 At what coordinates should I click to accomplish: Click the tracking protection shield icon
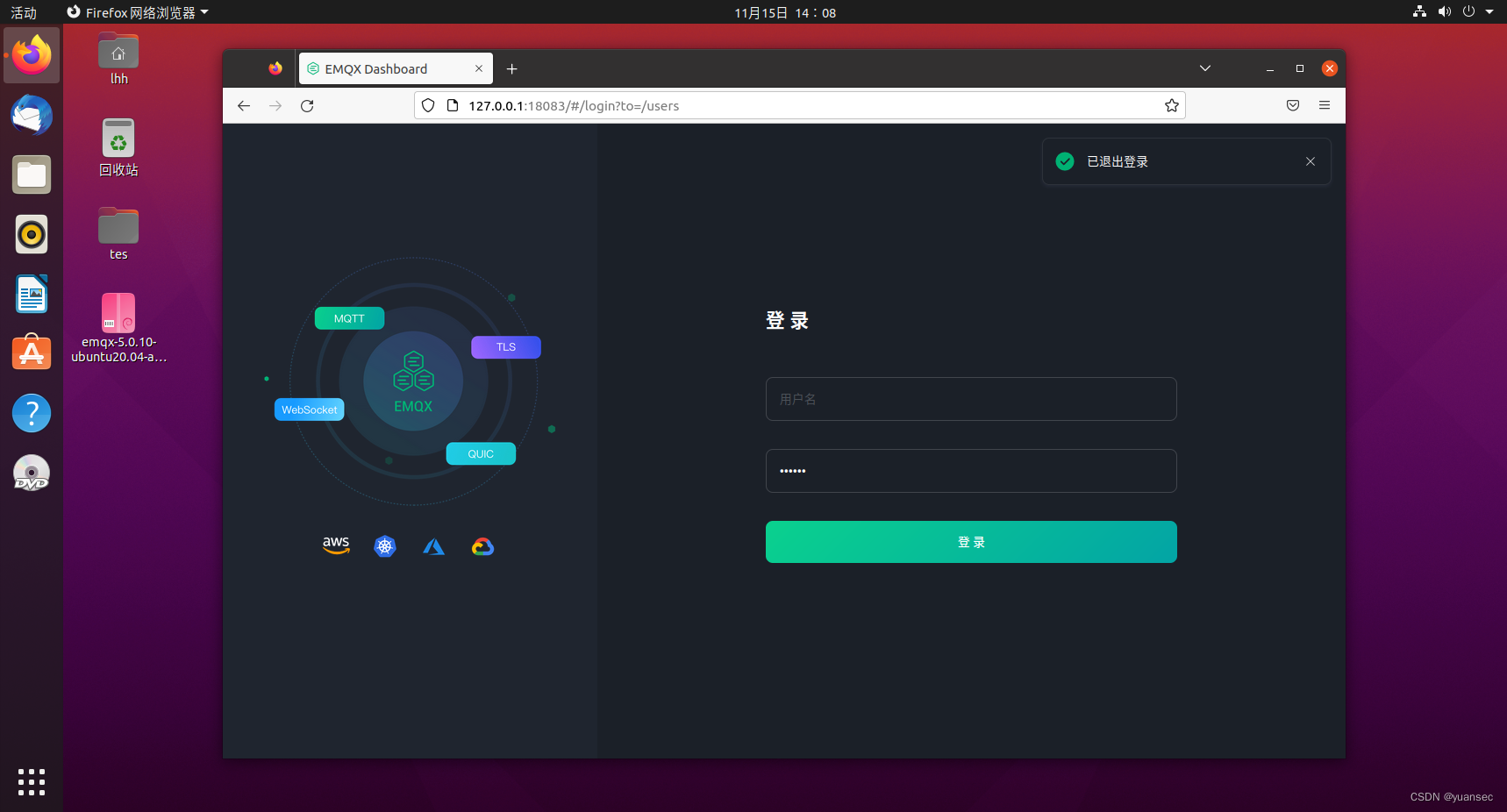tap(428, 105)
